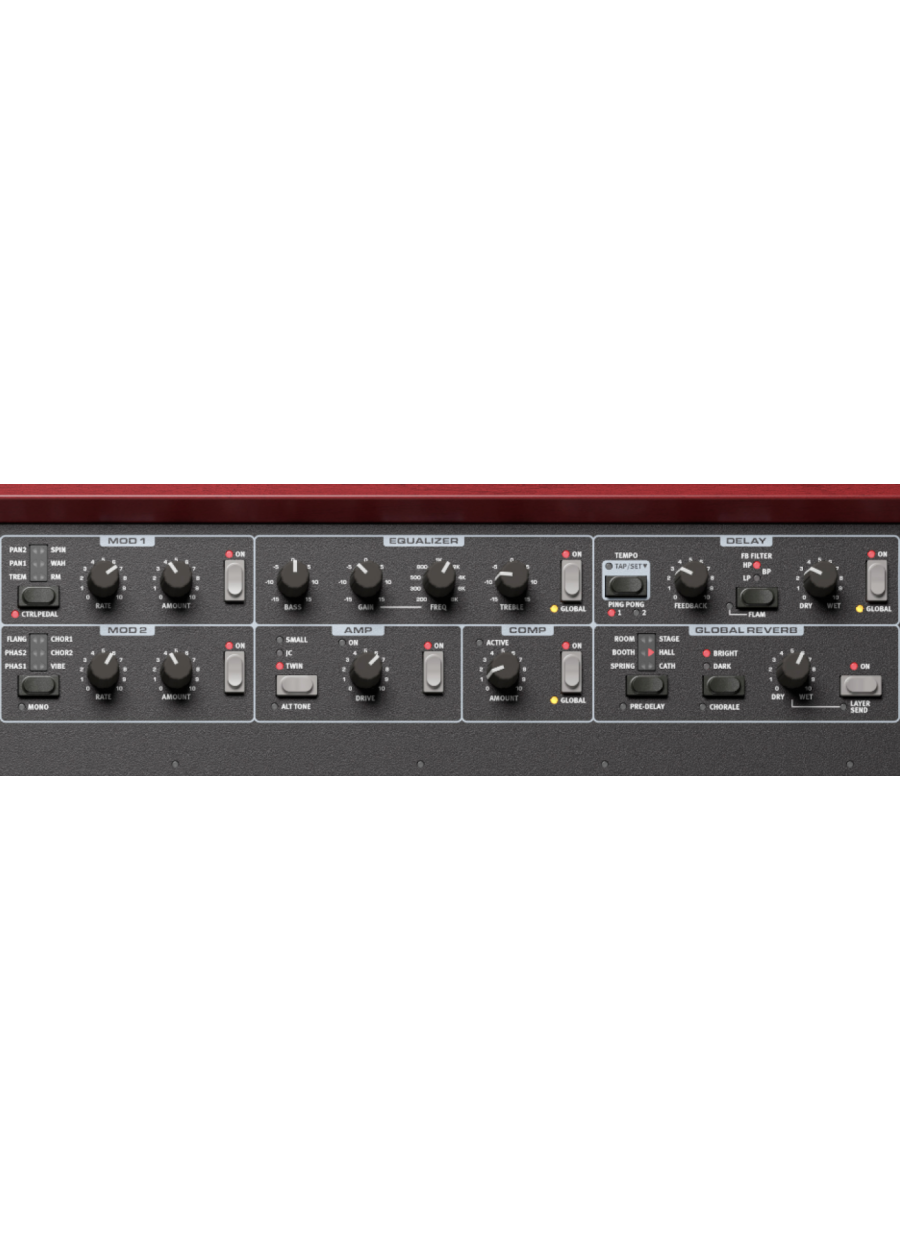Cycle the Mod 2 effect type selector button

(39, 686)
